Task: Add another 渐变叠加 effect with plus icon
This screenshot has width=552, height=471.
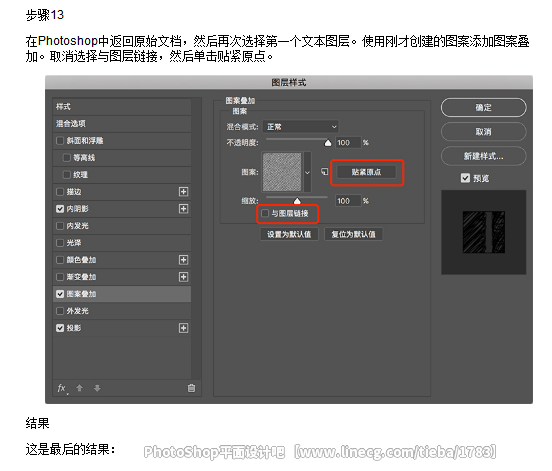Action: pyautogui.click(x=183, y=277)
